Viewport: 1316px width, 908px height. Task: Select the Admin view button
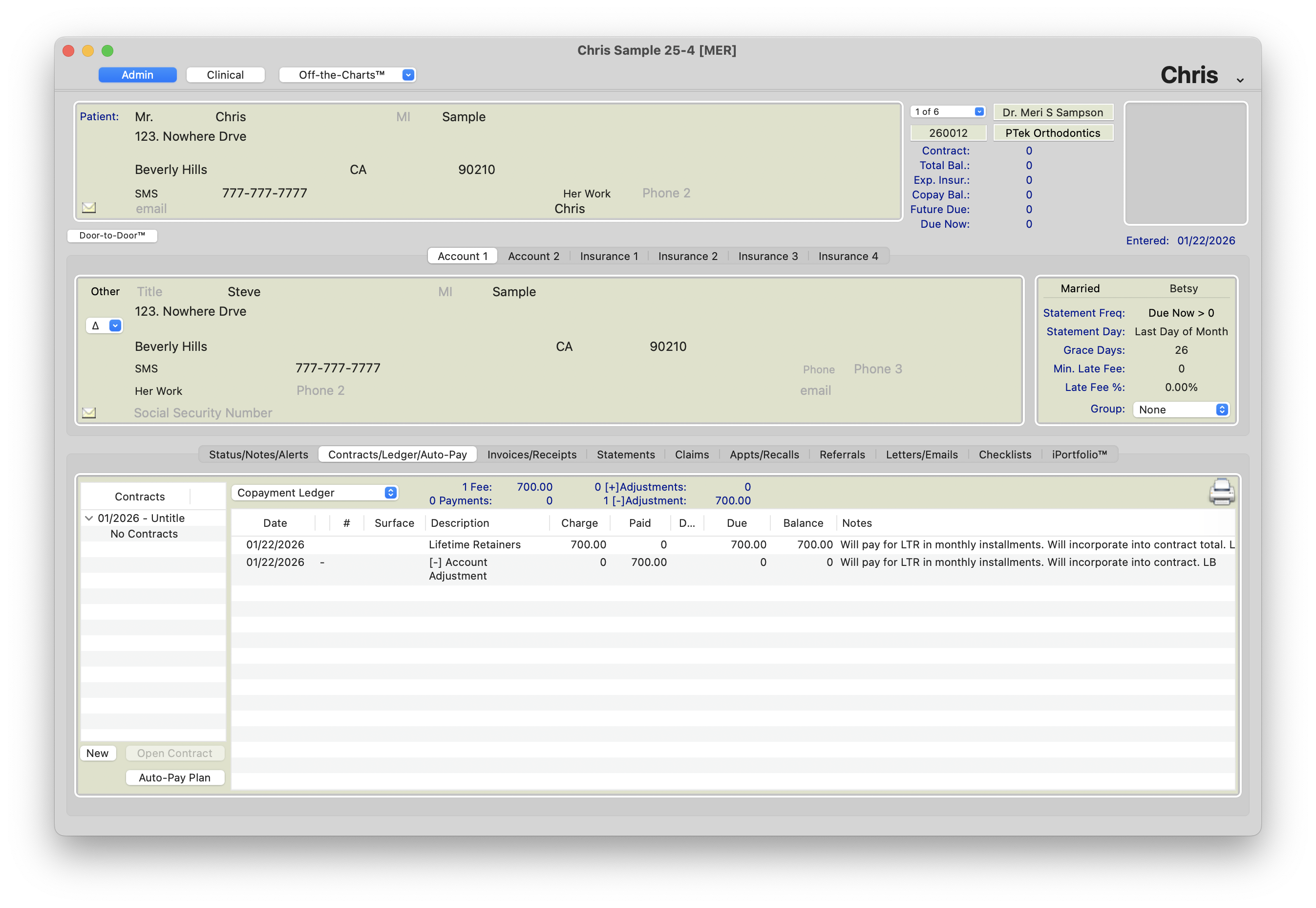(x=137, y=75)
